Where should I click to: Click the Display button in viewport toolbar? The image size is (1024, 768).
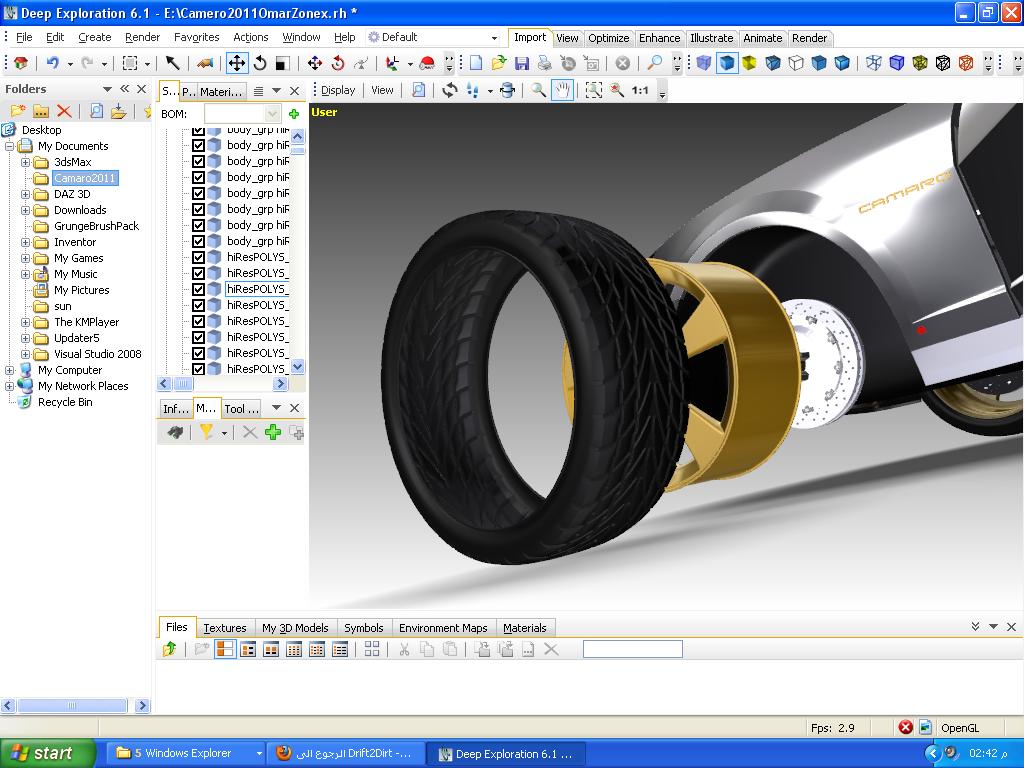338,90
